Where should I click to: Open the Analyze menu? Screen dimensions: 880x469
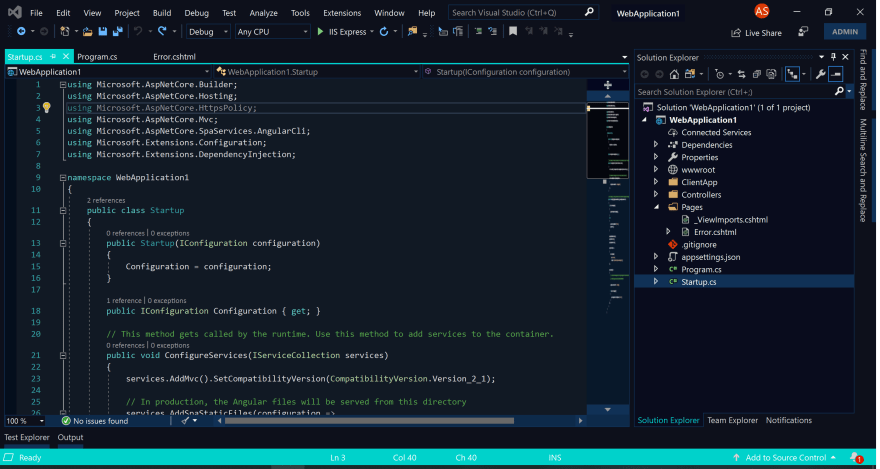263,13
